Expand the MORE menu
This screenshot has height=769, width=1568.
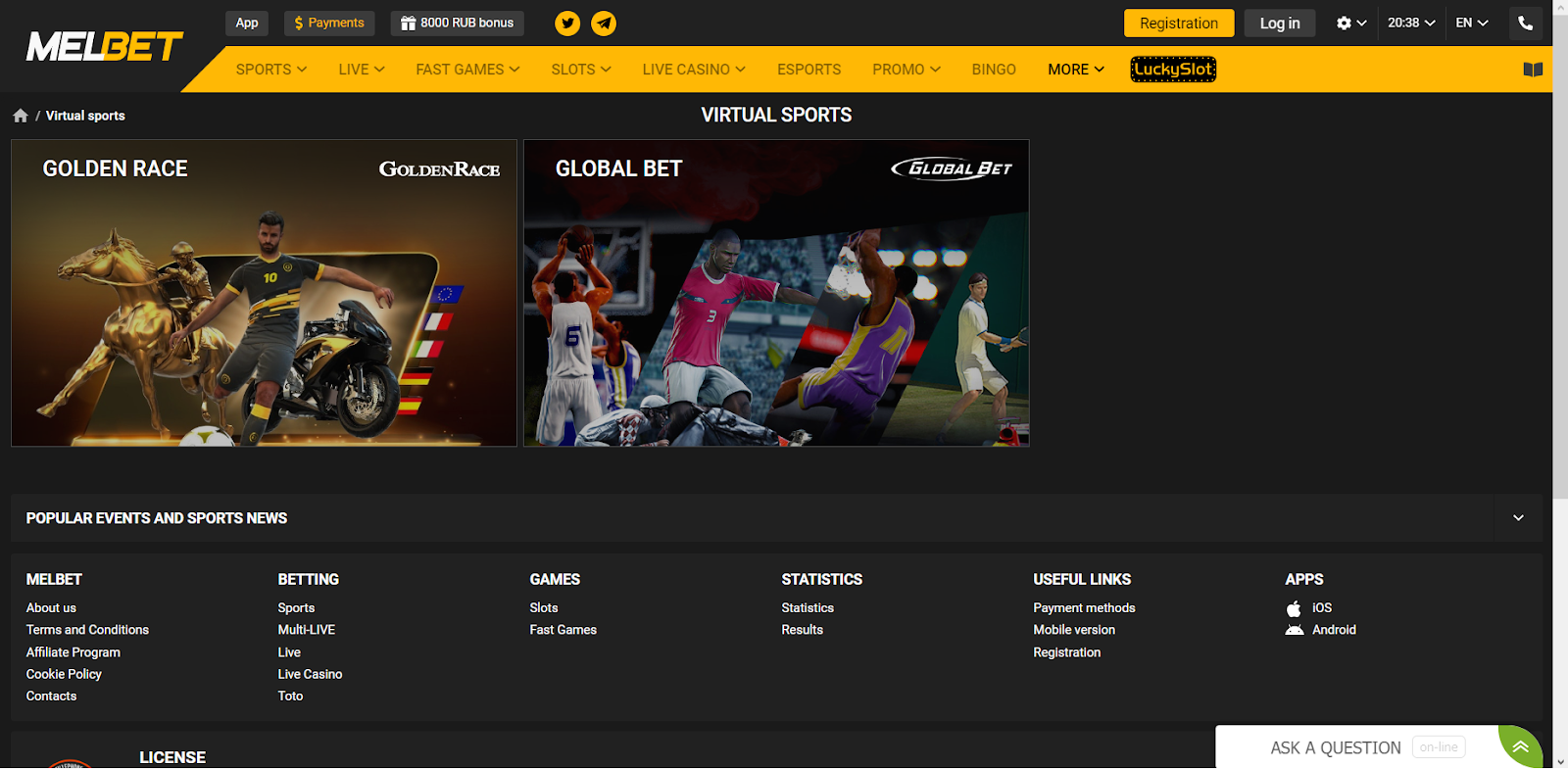tap(1076, 70)
